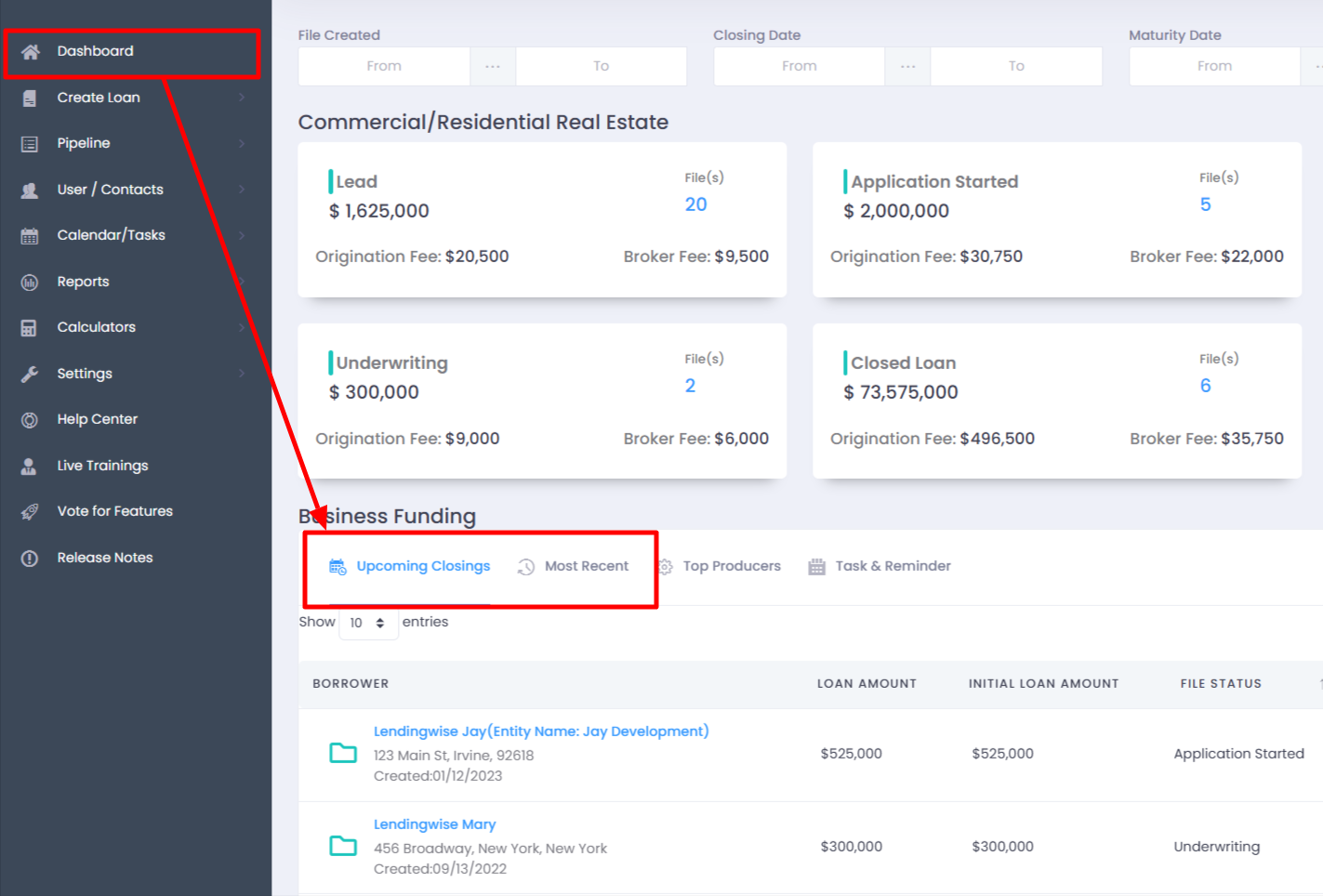
Task: Click the Dashboard home icon
Action: click(31, 52)
